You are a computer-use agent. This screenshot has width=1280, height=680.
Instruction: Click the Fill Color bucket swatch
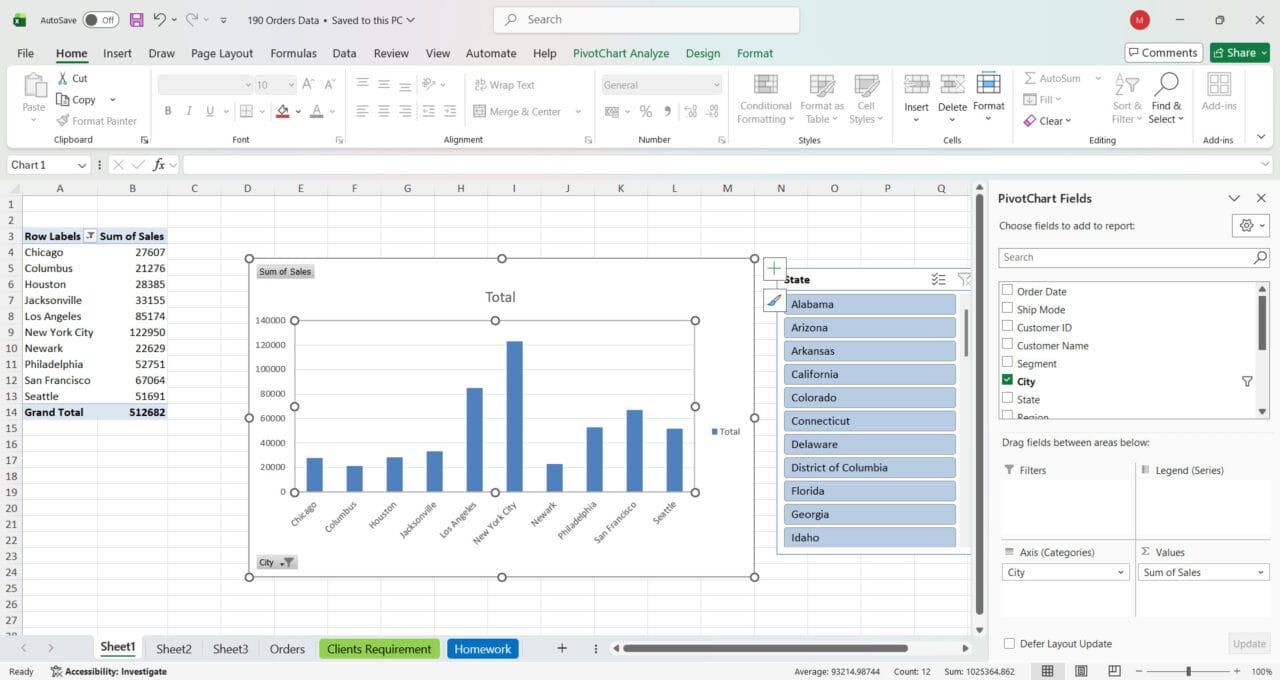(283, 111)
